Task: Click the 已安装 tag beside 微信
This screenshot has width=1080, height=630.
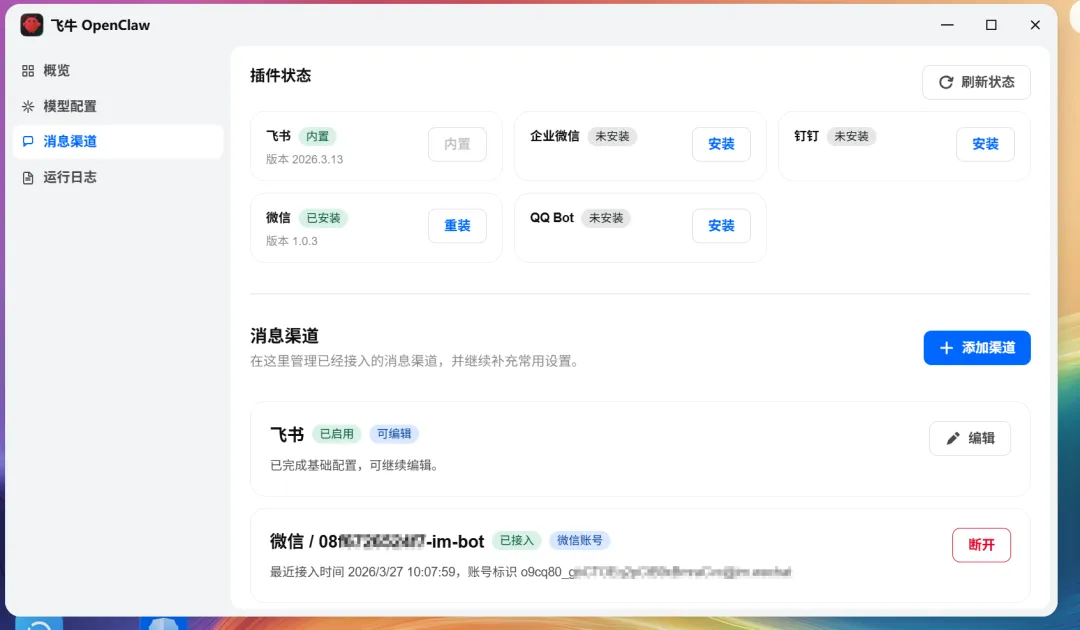Action: (x=324, y=218)
